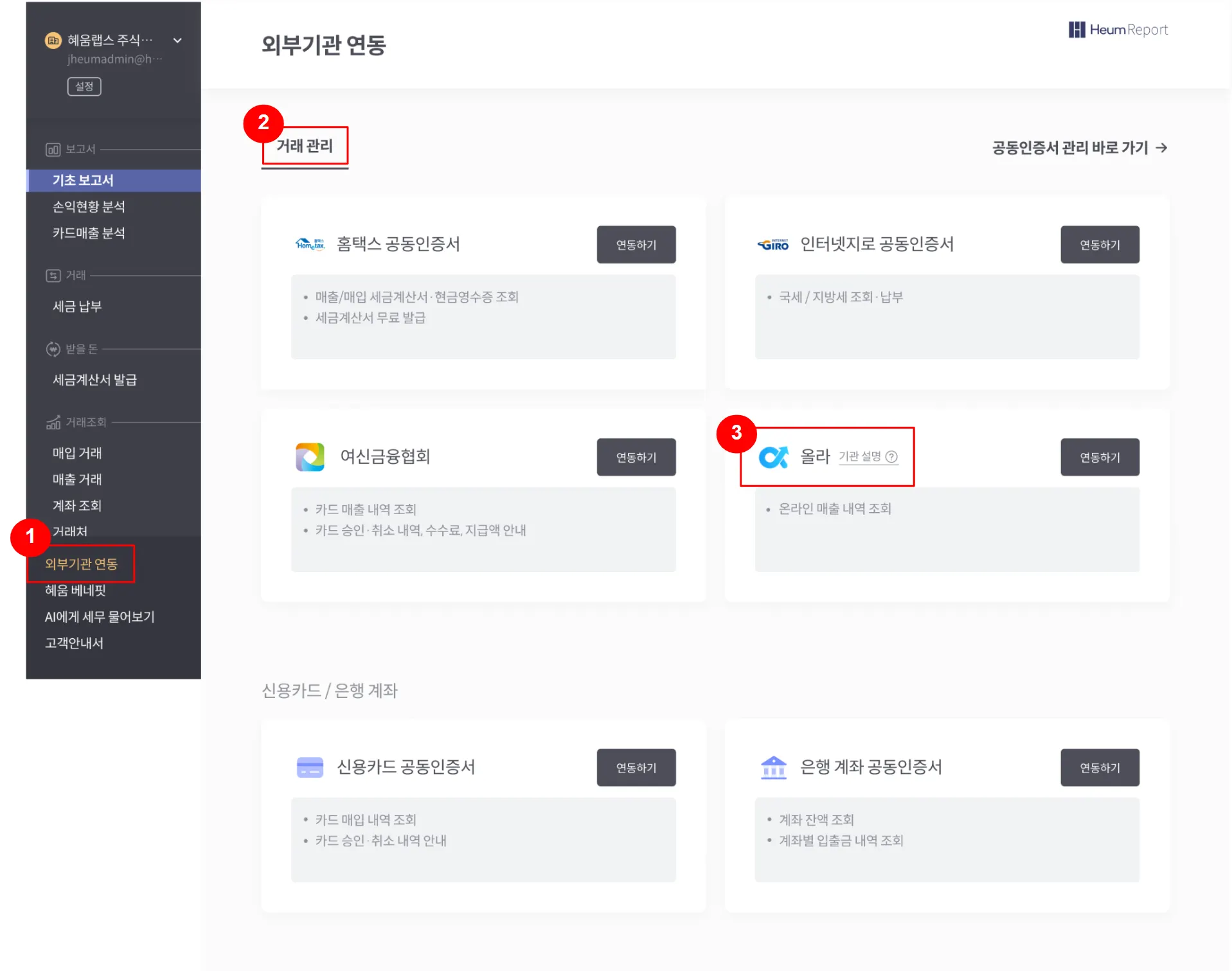Open 계좌 조회 menu item
This screenshot has height=971, width=1232.
coord(77,506)
